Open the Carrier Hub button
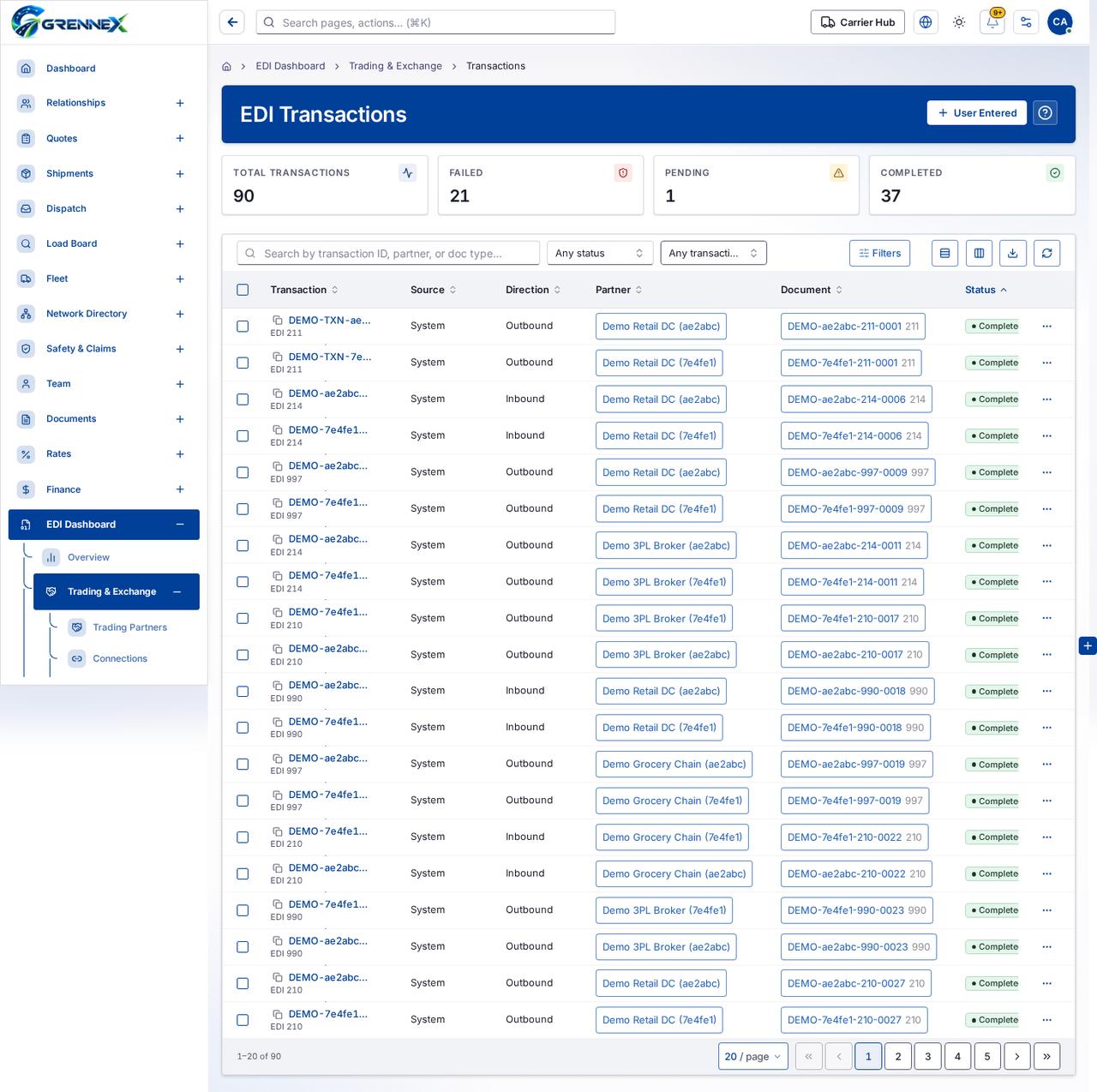Screen dimensions: 1097x1092 click(858, 22)
